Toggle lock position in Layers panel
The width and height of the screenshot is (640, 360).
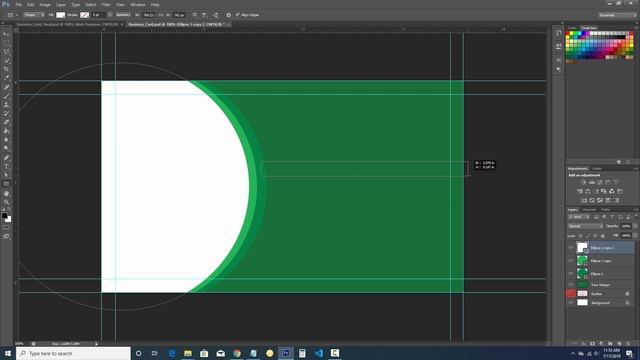point(595,236)
